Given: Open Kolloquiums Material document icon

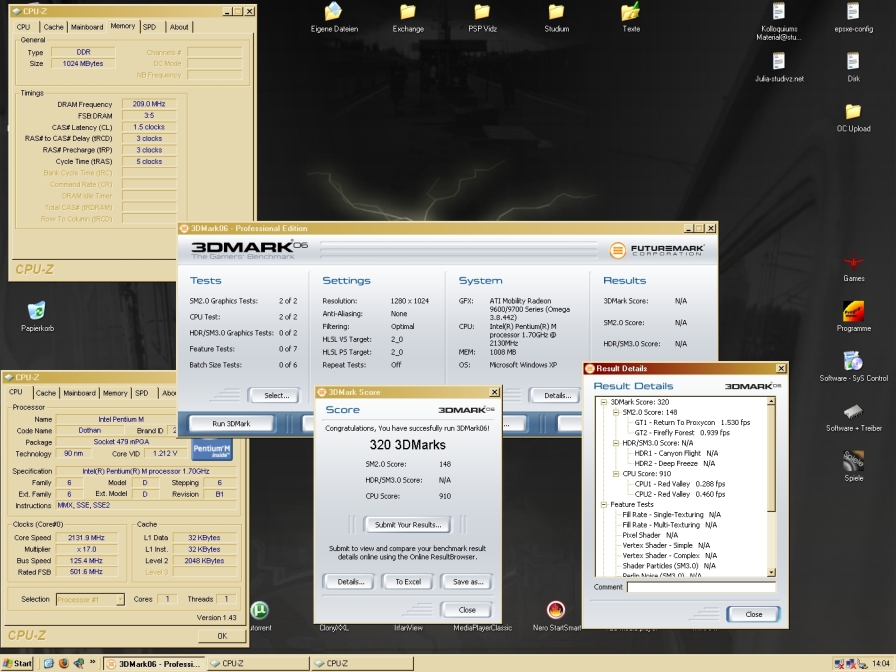Looking at the screenshot, I should [x=779, y=21].
